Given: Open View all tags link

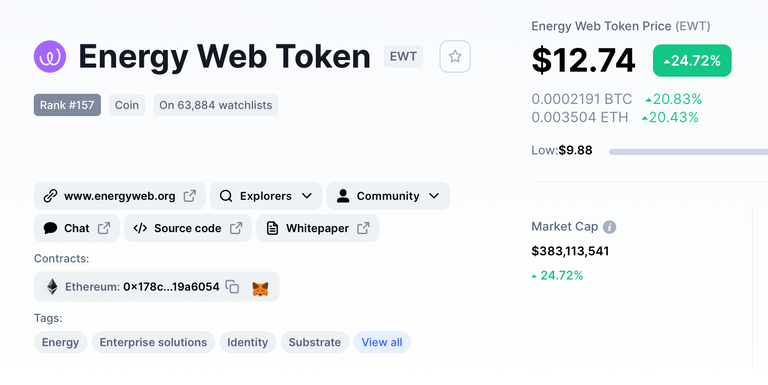Looking at the screenshot, I should coord(382,342).
